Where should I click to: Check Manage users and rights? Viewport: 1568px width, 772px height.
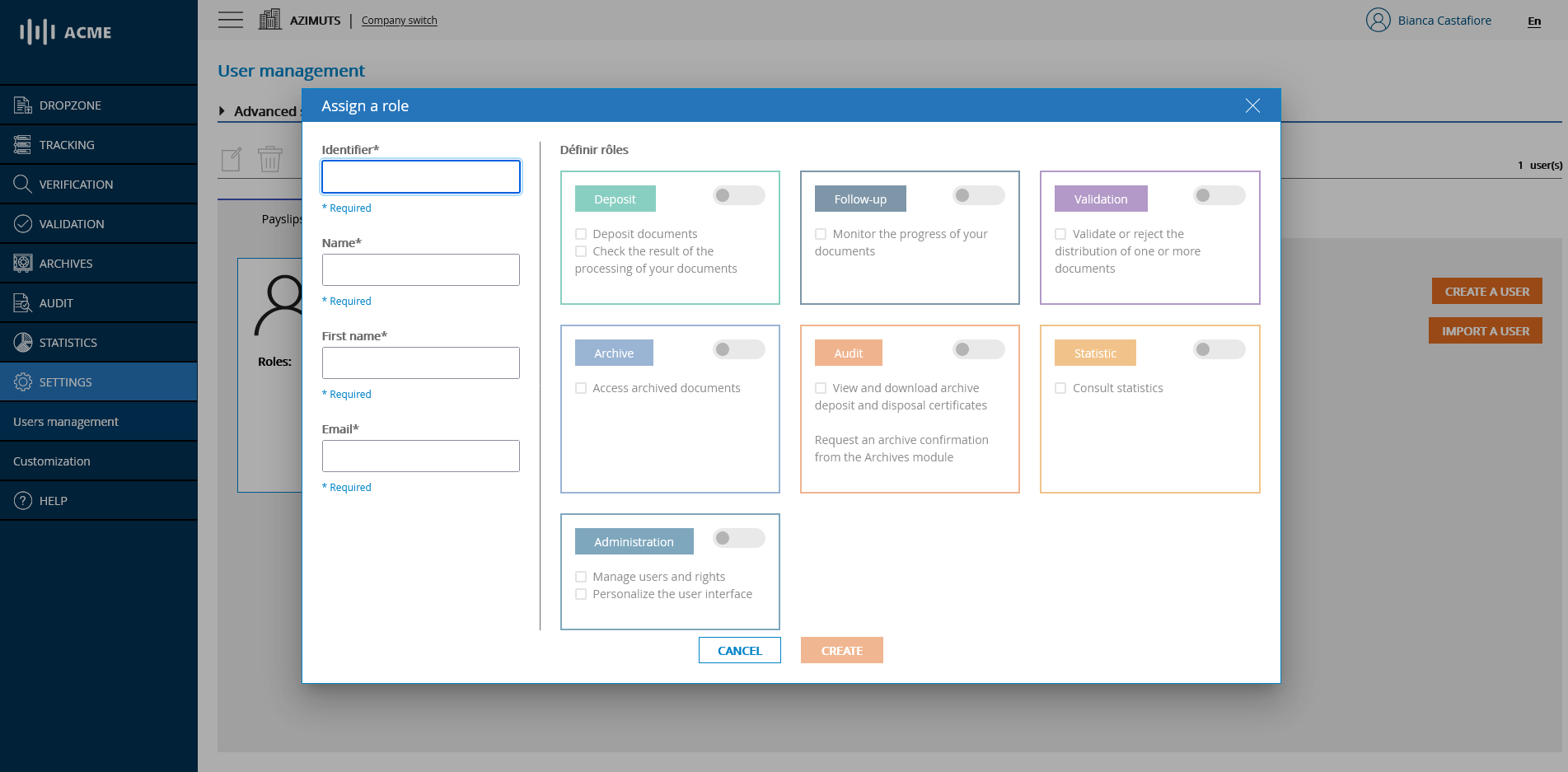[x=581, y=576]
